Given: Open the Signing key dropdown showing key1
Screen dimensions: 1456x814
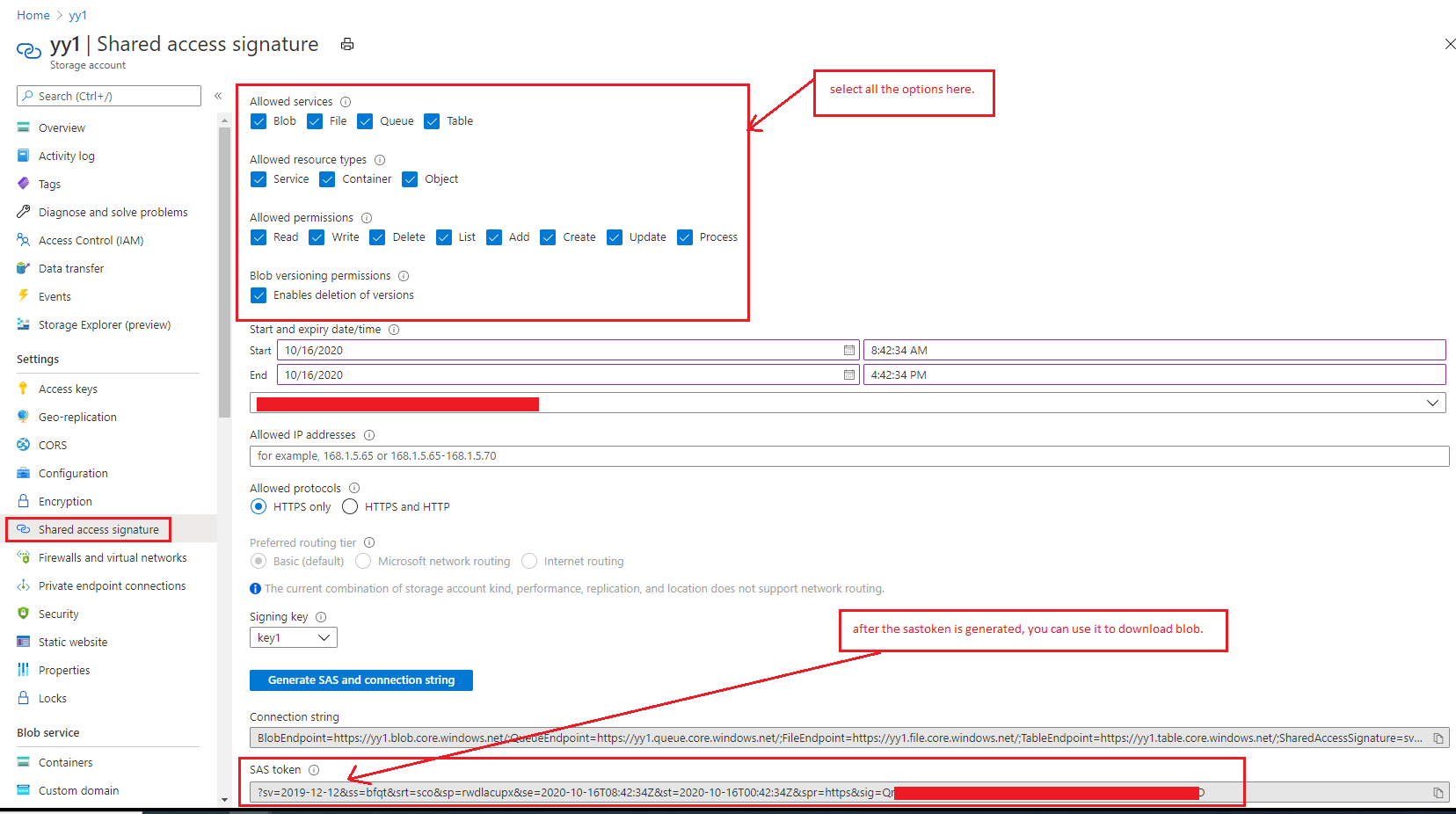Looking at the screenshot, I should tap(294, 637).
